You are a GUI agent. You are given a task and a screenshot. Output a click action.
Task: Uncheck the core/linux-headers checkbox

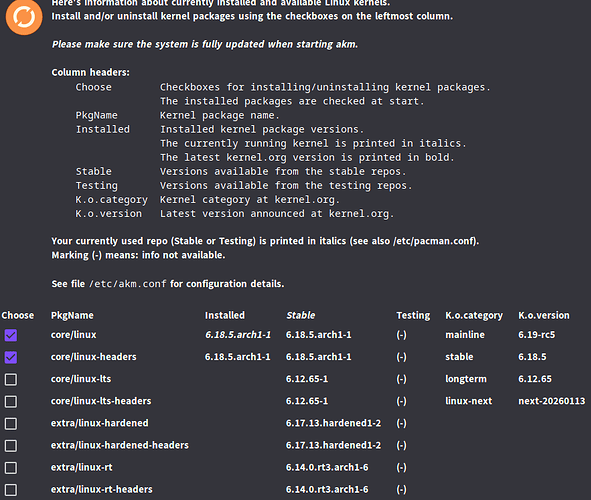click(x=11, y=357)
